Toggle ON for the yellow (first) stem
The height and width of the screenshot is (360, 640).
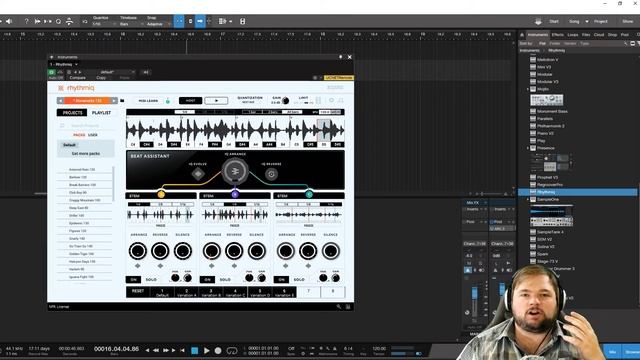133,280
